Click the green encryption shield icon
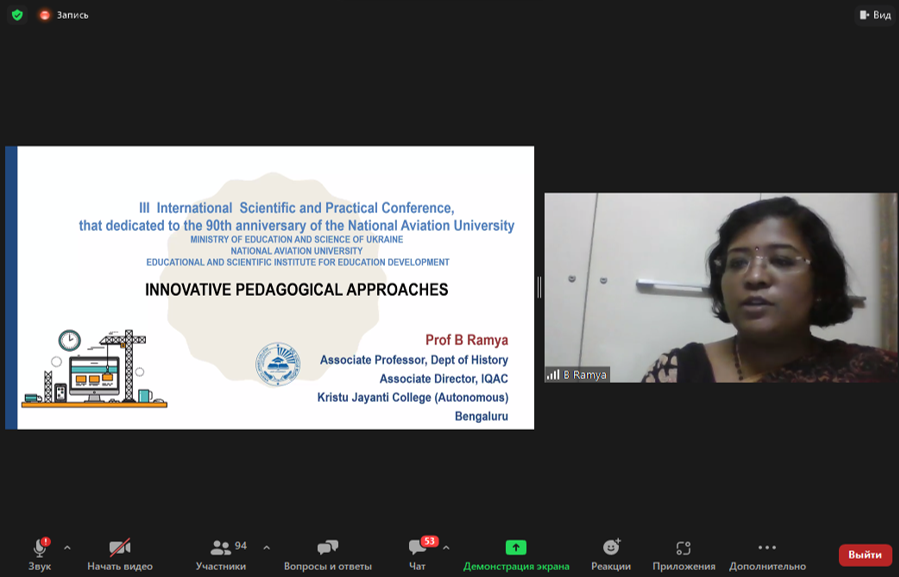This screenshot has width=899, height=577. [17, 15]
